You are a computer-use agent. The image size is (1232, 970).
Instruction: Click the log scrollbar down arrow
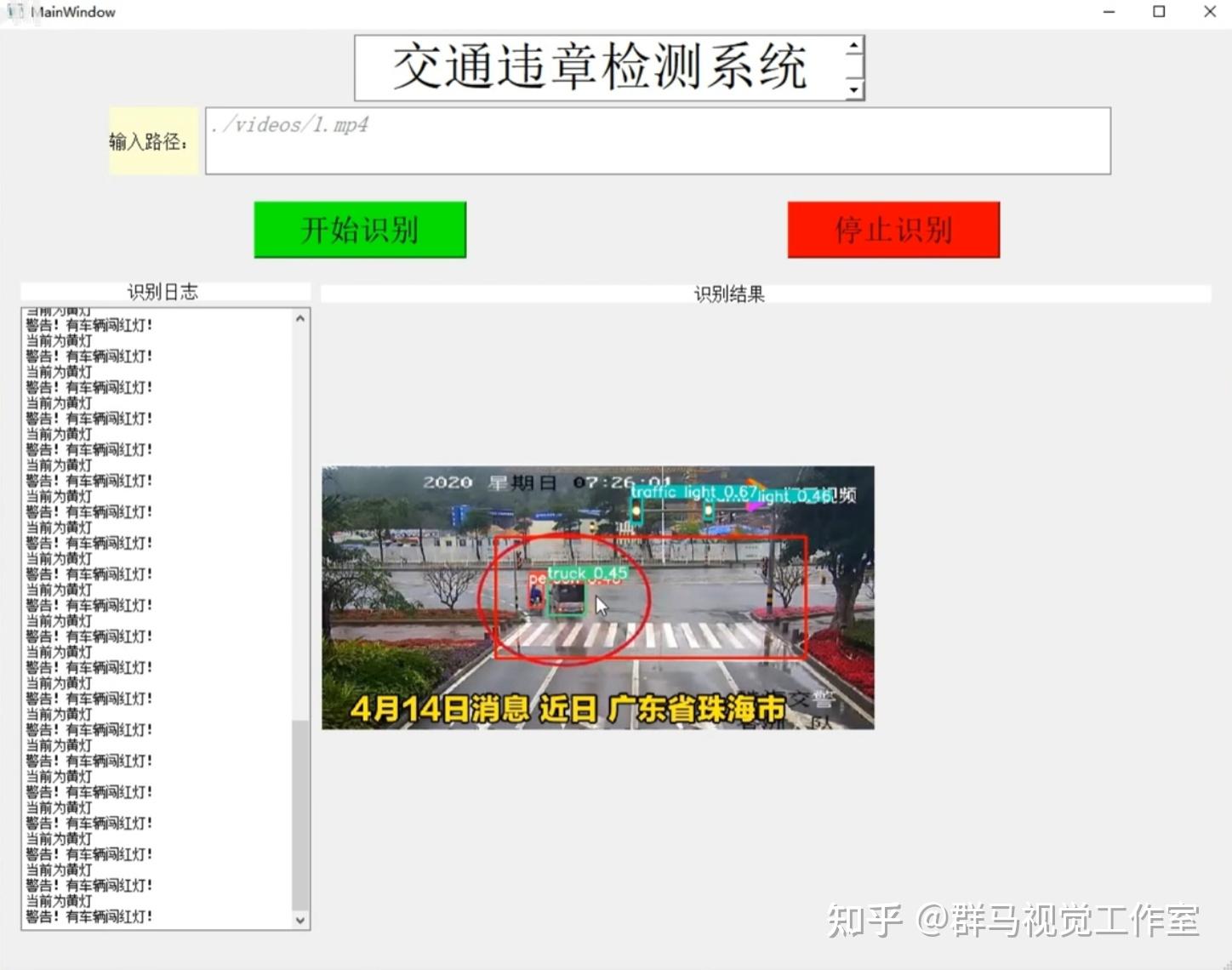(300, 920)
